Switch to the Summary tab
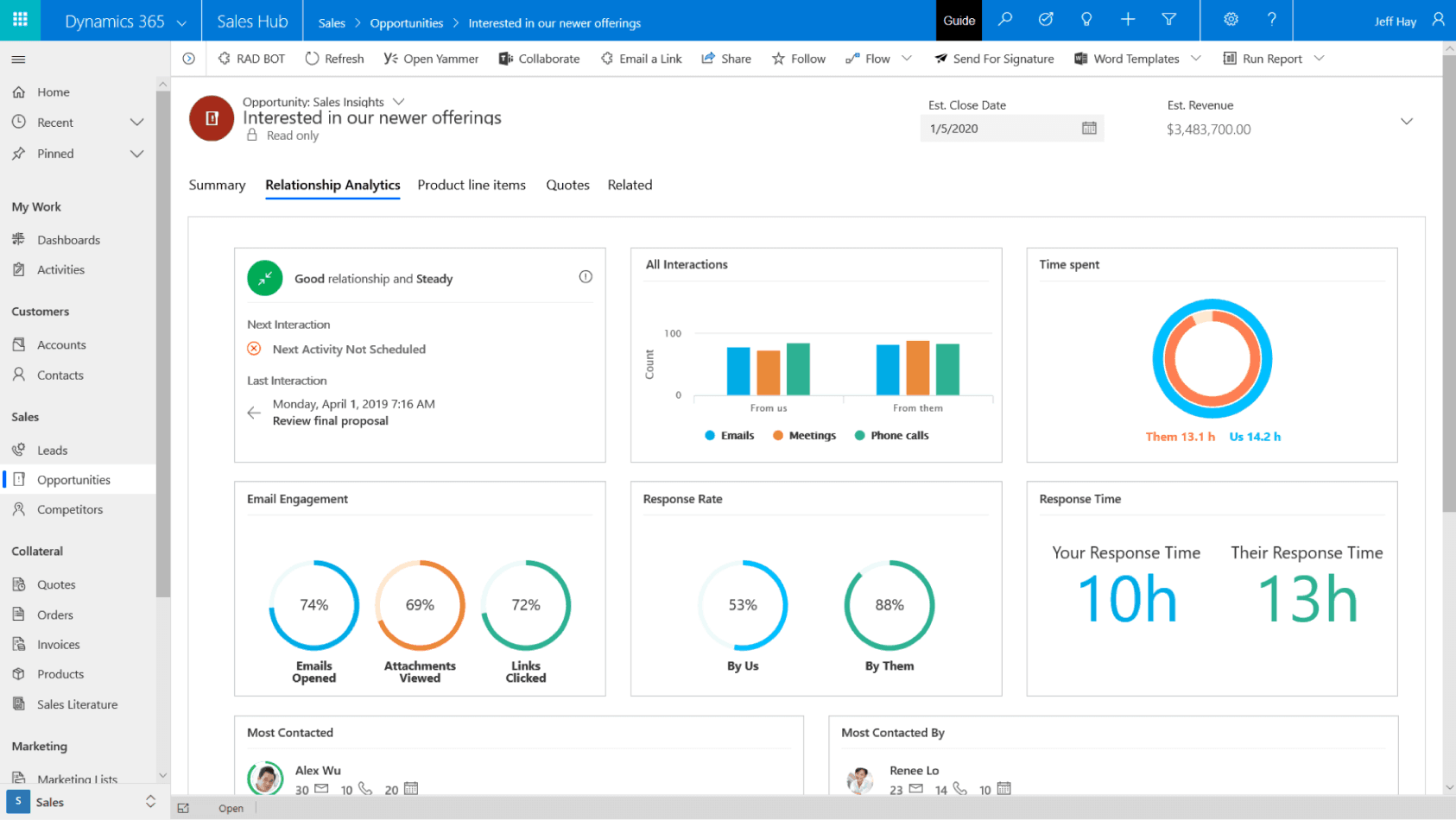Image resolution: width=1456 pixels, height=820 pixels. [x=217, y=185]
